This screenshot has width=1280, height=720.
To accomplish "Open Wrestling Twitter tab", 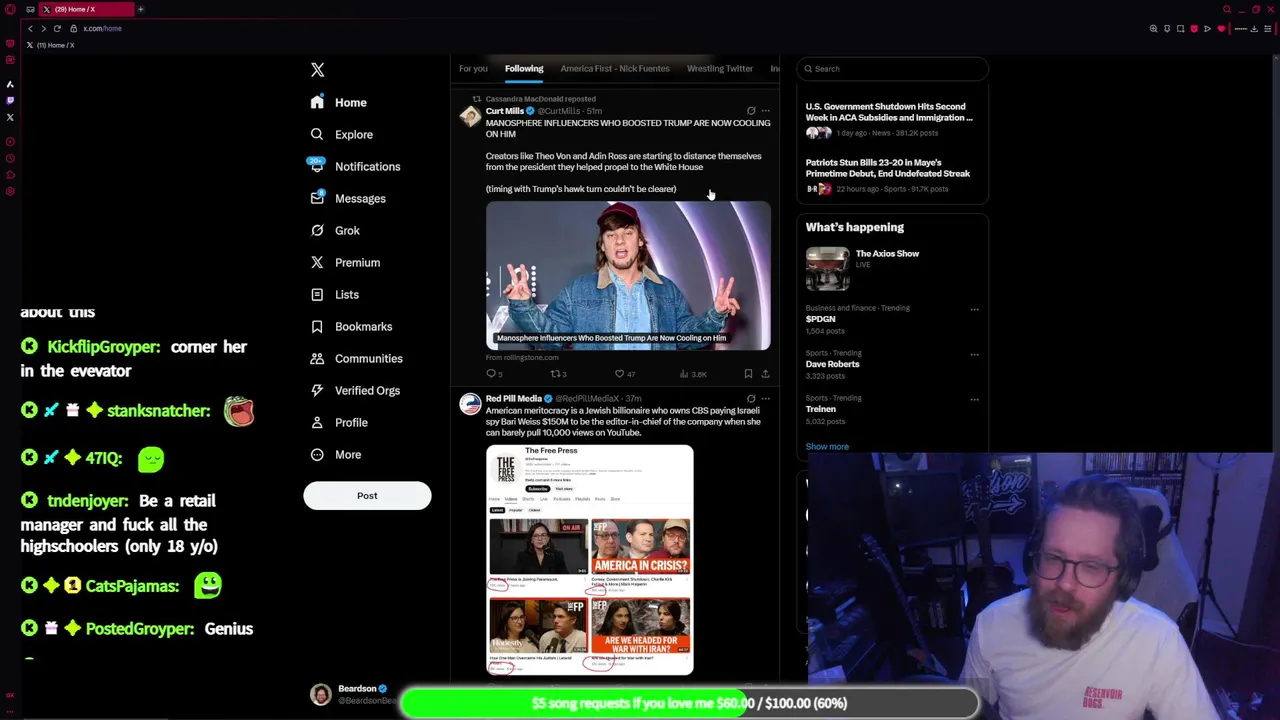I will (720, 68).
